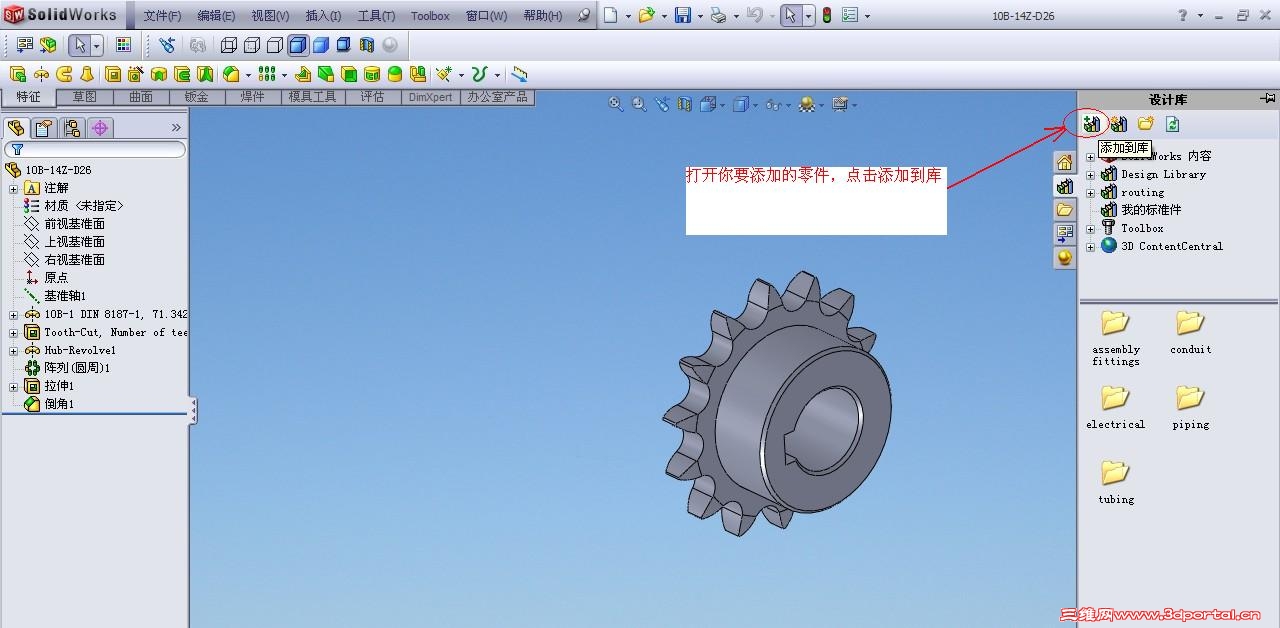Open File Explorer task pane tab

[1065, 210]
